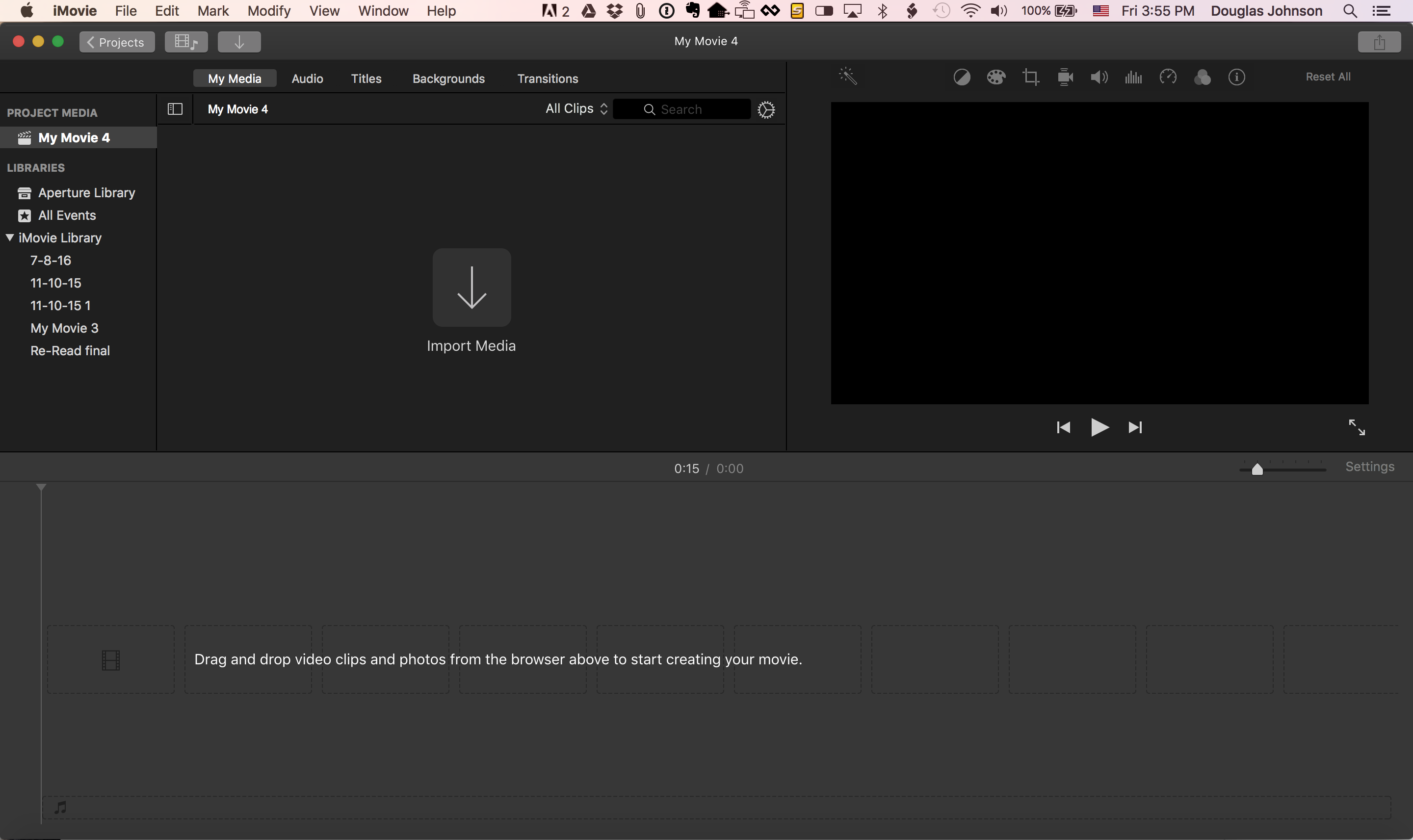Open the color correction palette tool
The width and height of the screenshot is (1413, 840).
[996, 77]
